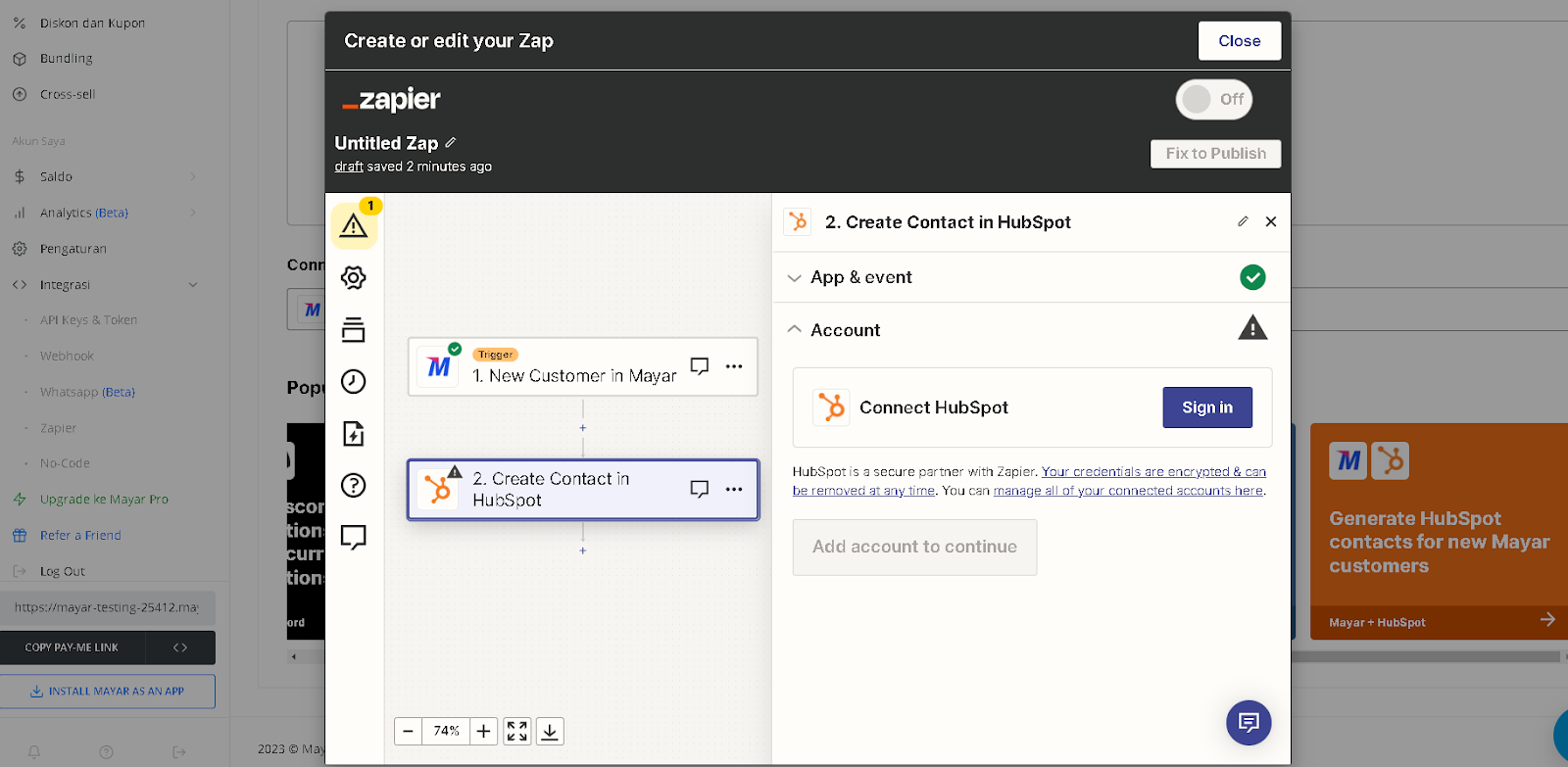1568x767 pixels.
Task: Select the Create Contact in HubSpot step
Action: 583,490
